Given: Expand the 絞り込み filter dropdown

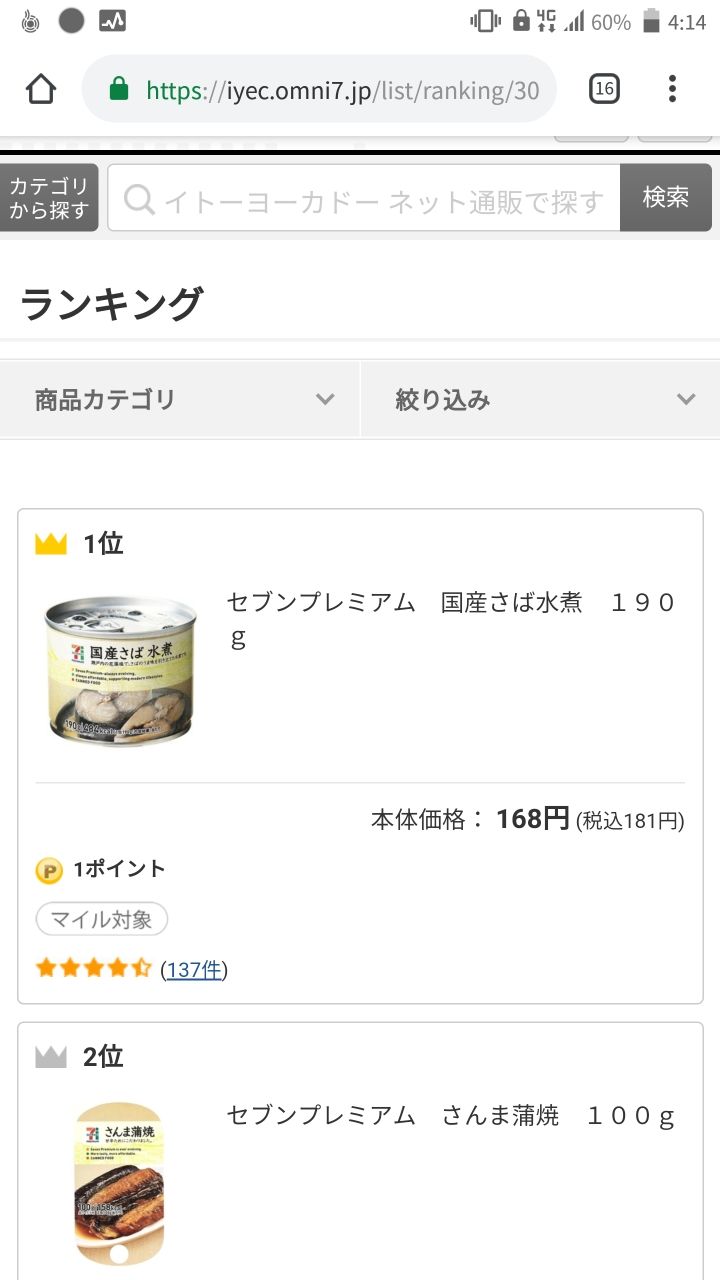Looking at the screenshot, I should (x=540, y=399).
